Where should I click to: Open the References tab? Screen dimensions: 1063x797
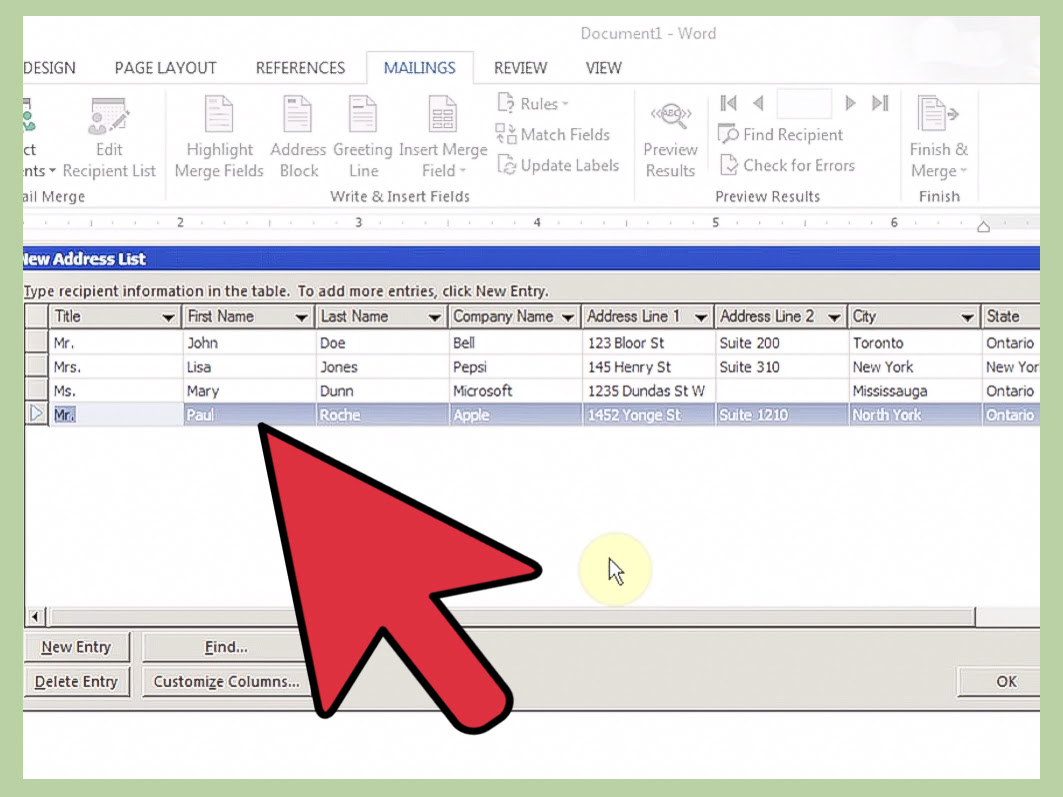tap(300, 68)
